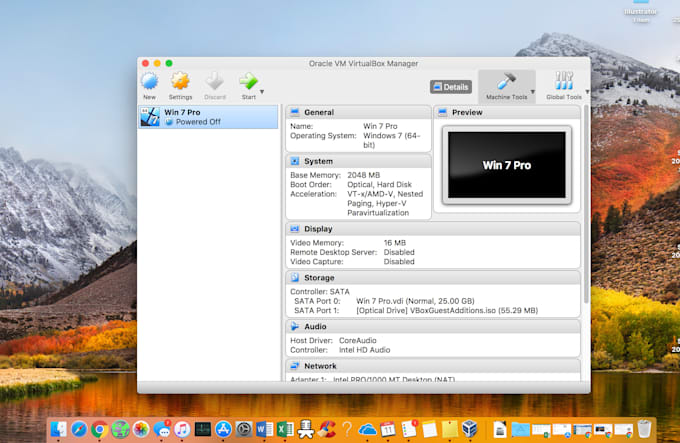
Task: Click the Audio section speaker icon
Action: (x=295, y=326)
